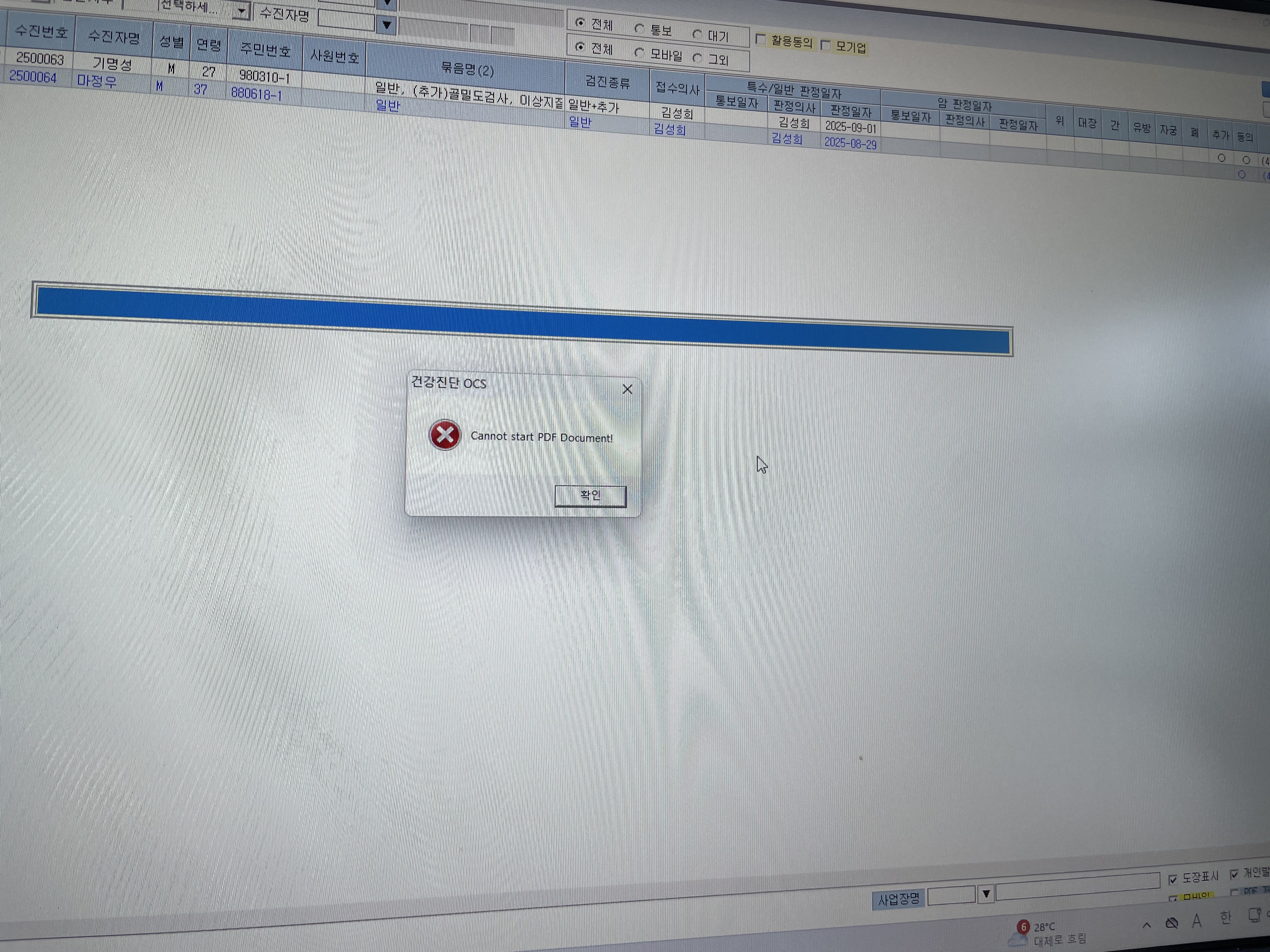The height and width of the screenshot is (952, 1270).
Task: Select the 통보 radio button
Action: (640, 29)
